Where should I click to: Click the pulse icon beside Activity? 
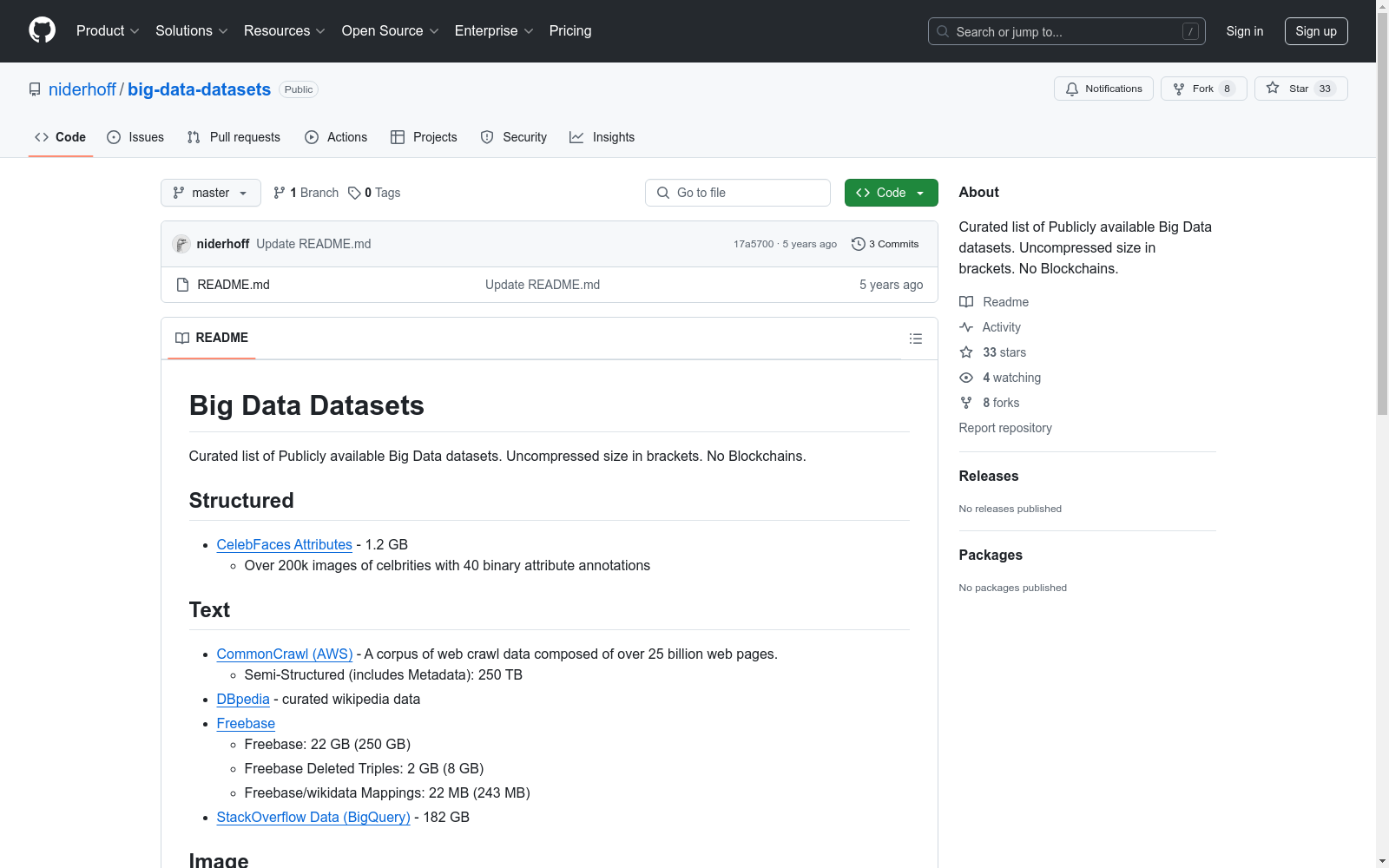[966, 327]
